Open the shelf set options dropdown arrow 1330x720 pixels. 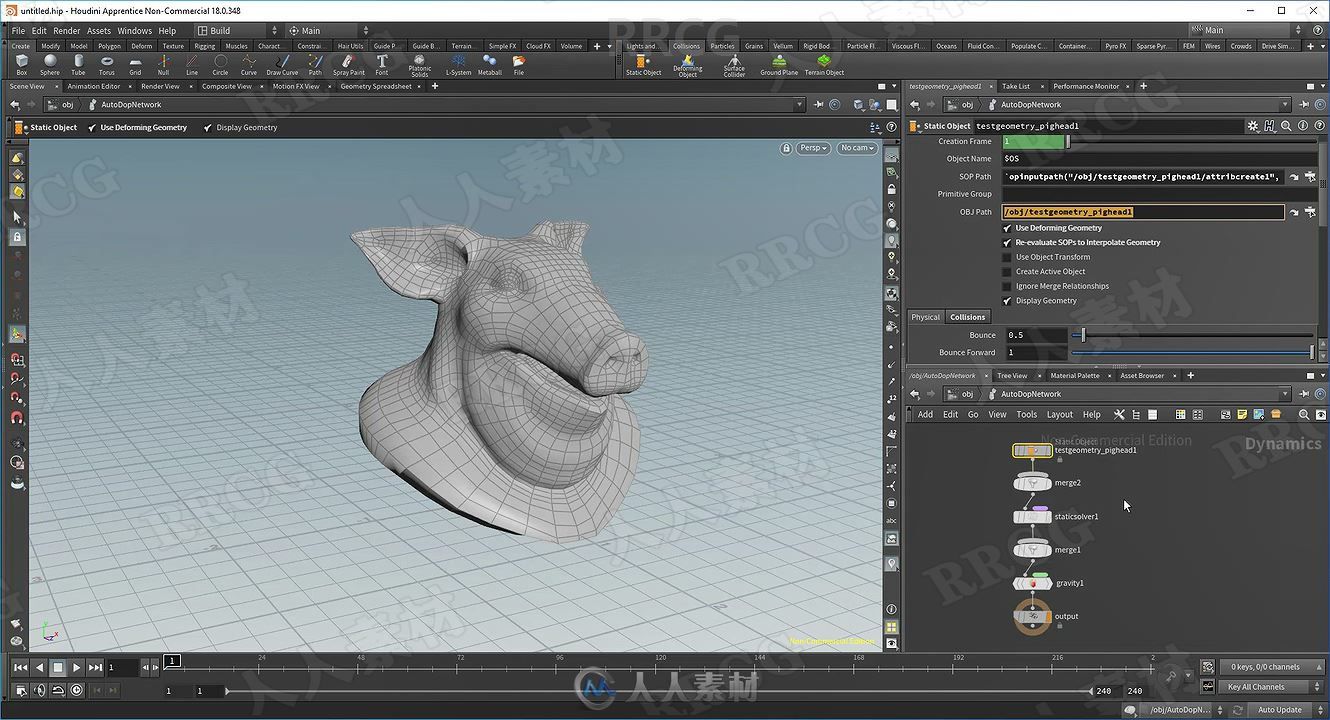click(609, 46)
